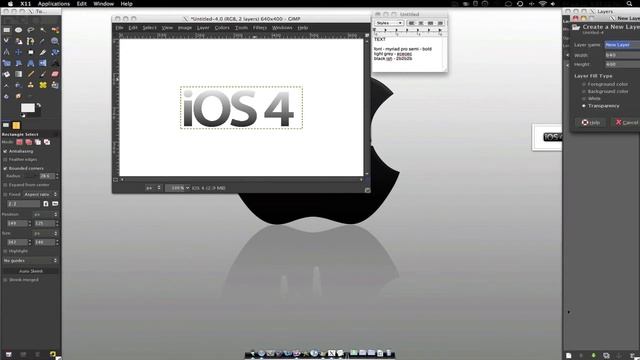Select the Rectangle Select tool

click(x=7, y=30)
